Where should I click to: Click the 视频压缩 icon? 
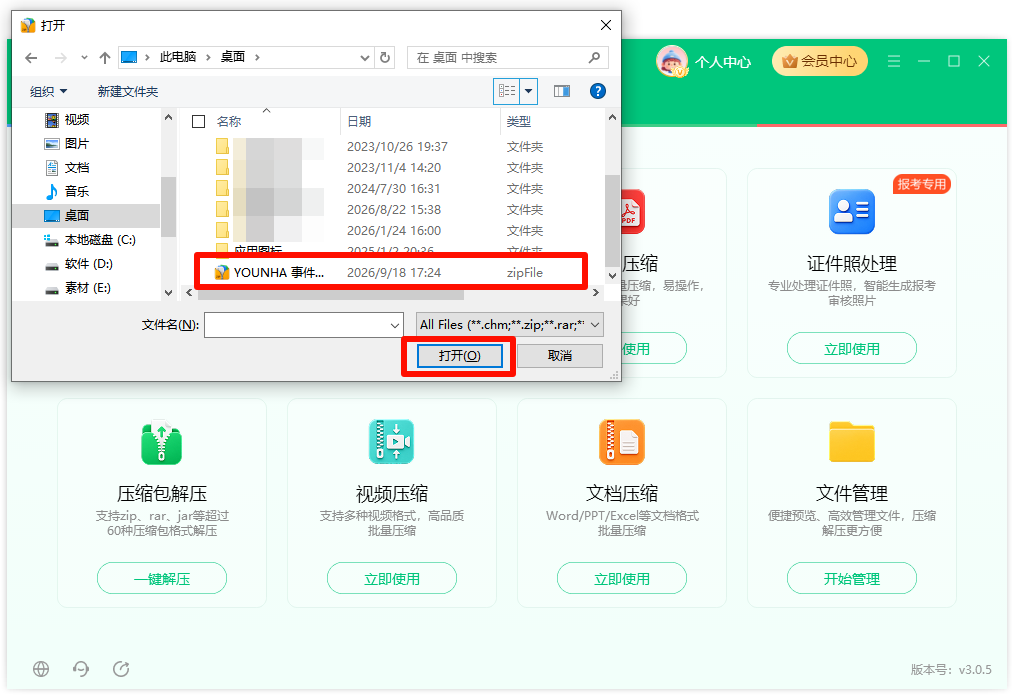click(392, 442)
